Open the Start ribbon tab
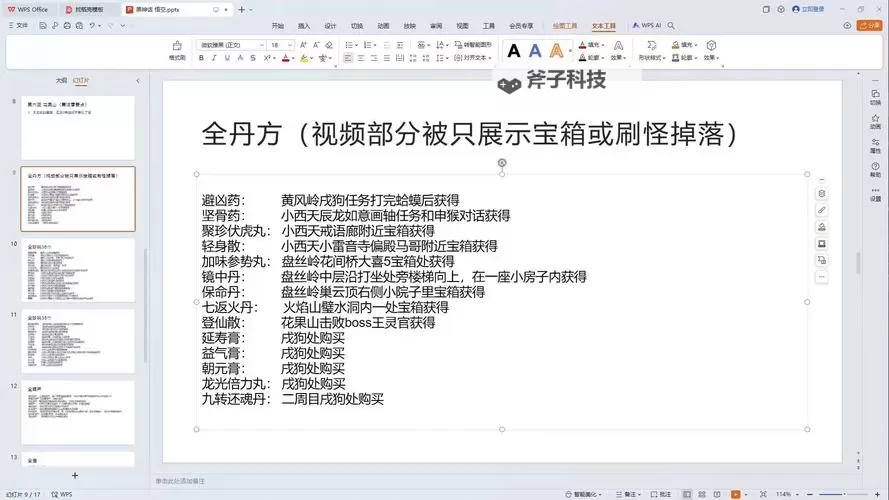This screenshot has width=889, height=500. pos(277,26)
